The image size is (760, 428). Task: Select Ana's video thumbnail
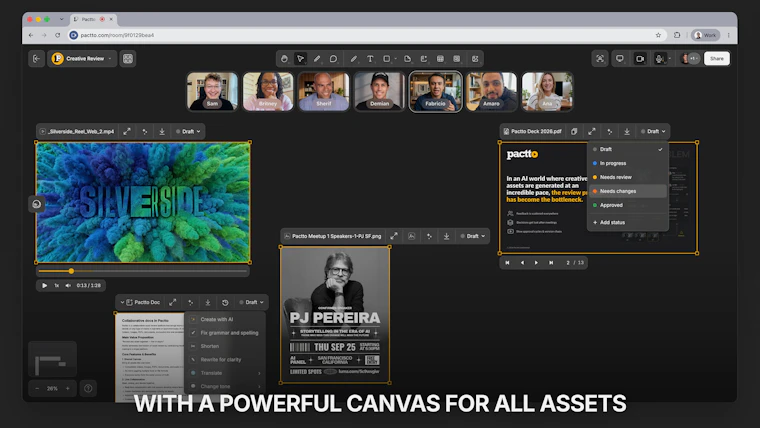coord(547,92)
